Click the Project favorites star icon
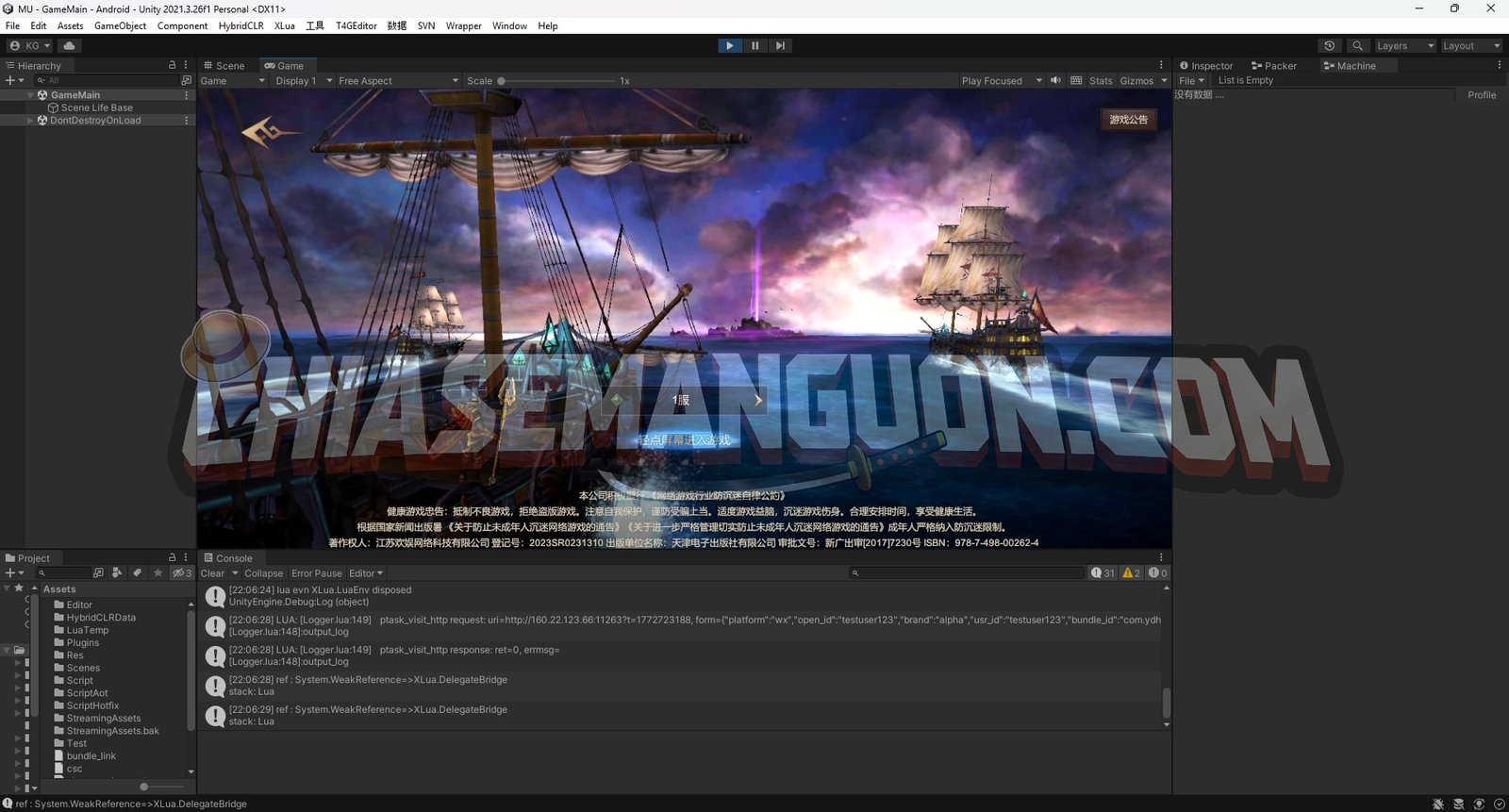 click(158, 572)
